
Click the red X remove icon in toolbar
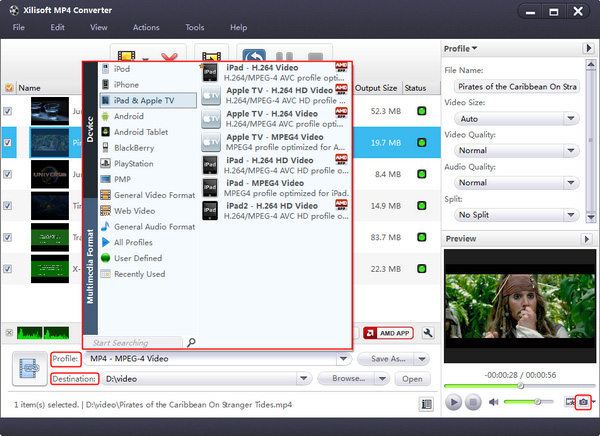click(x=169, y=57)
